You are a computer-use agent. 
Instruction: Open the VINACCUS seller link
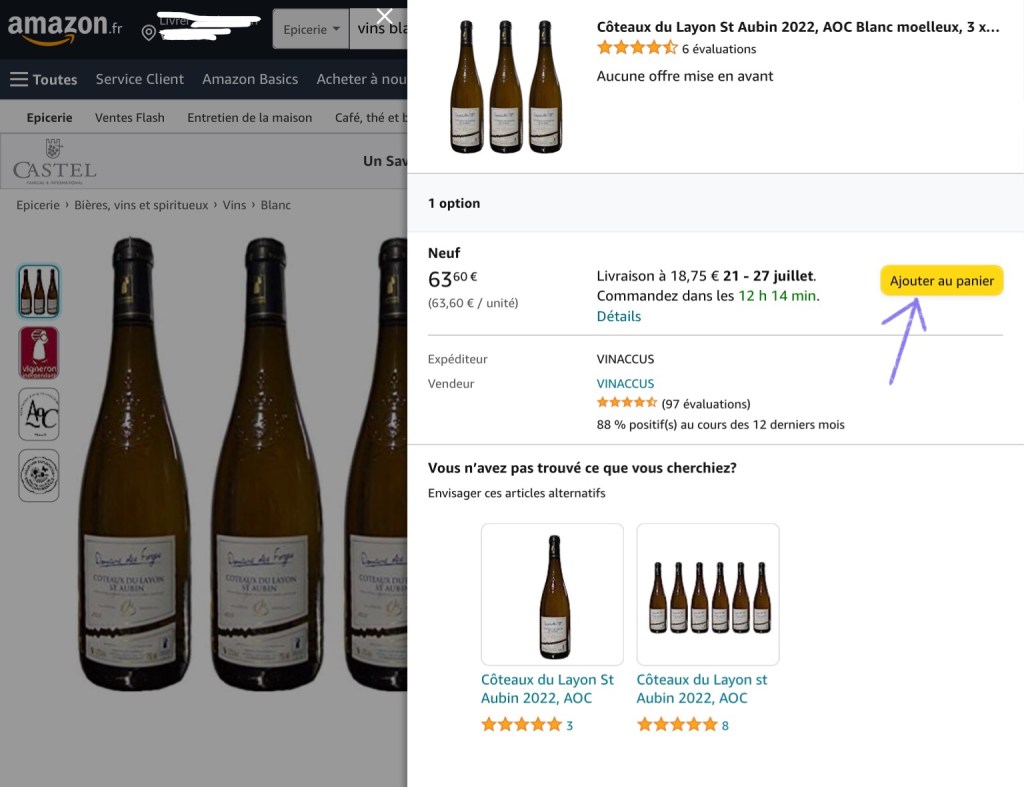625,383
